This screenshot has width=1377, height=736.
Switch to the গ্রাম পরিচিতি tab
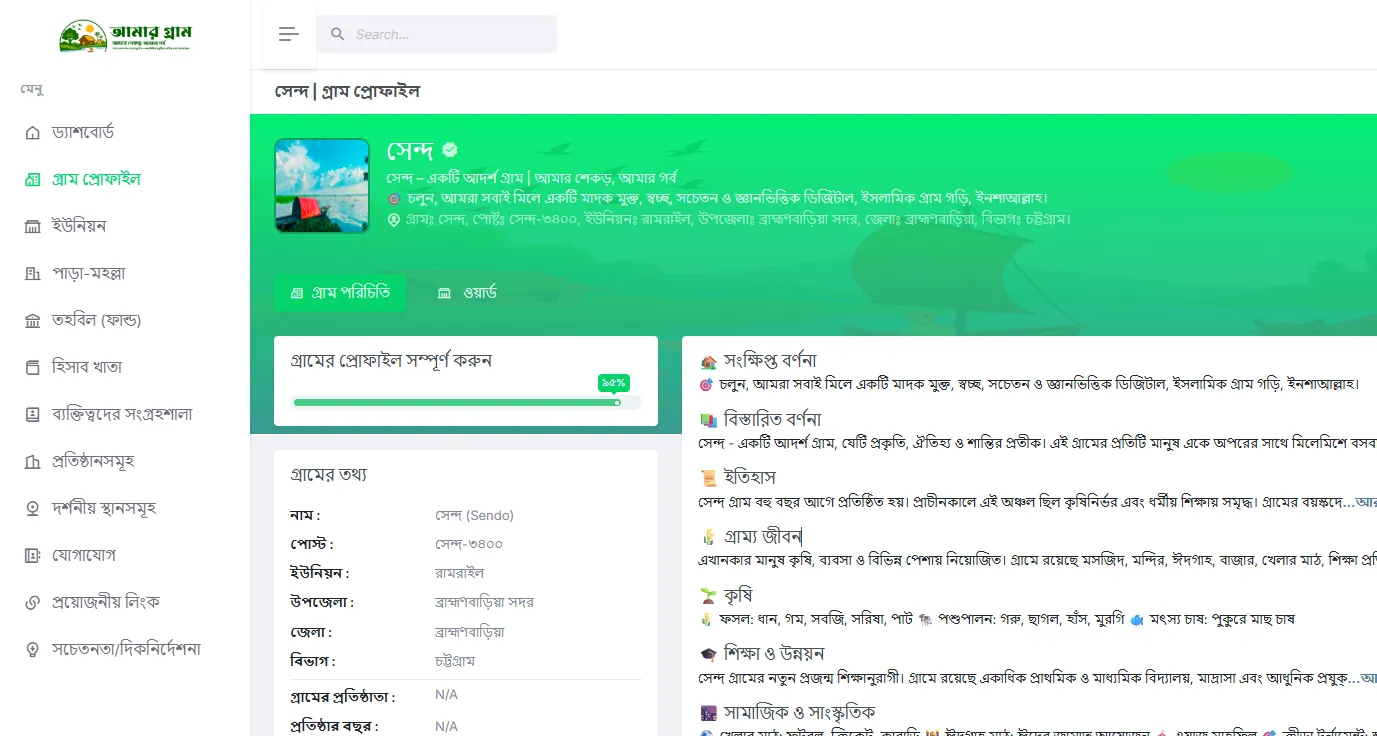click(x=341, y=293)
